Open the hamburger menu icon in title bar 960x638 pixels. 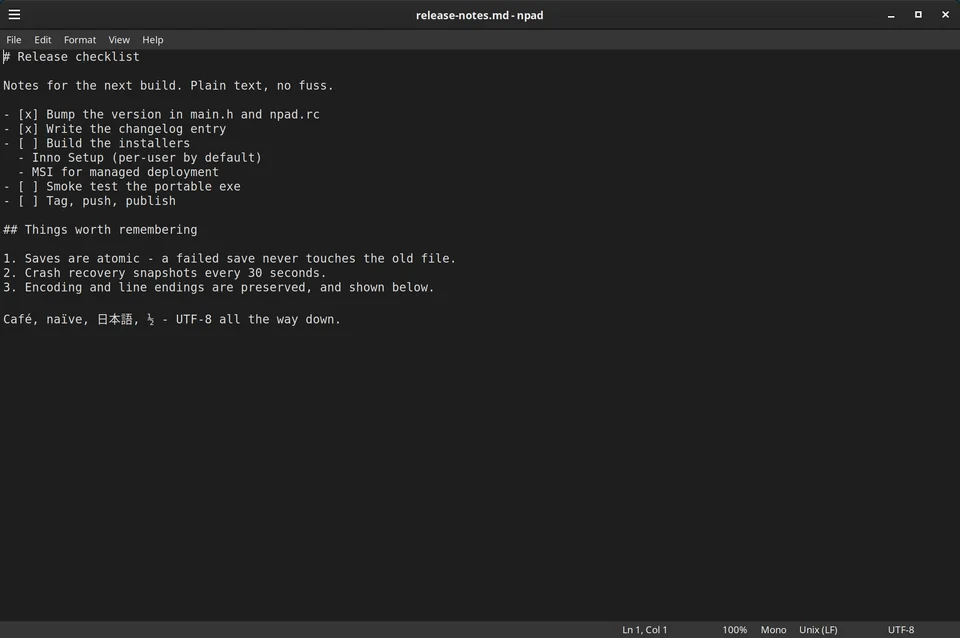(x=14, y=15)
